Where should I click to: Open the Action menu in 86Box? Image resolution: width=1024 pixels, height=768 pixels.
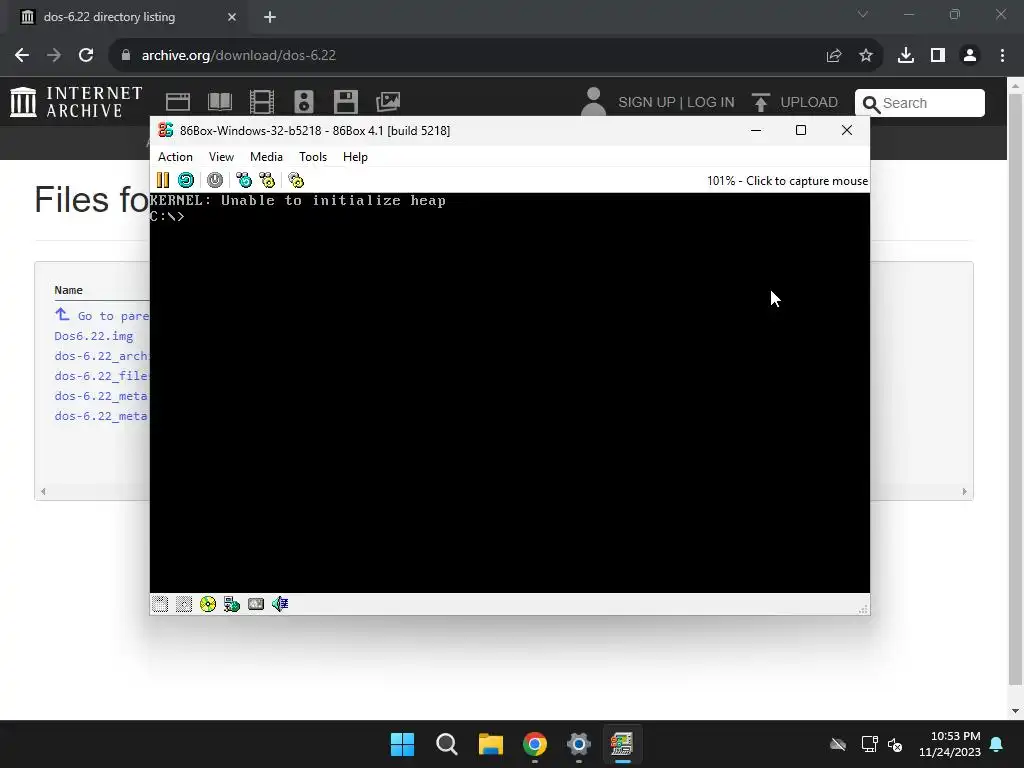pos(175,157)
